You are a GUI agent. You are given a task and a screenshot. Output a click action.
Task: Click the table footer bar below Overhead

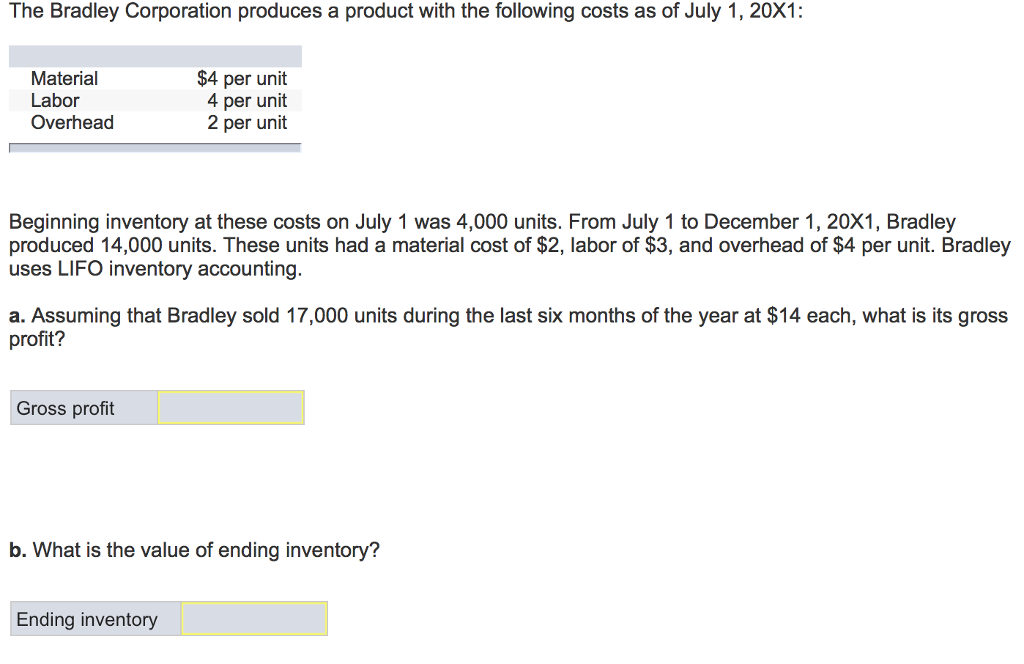click(154, 146)
